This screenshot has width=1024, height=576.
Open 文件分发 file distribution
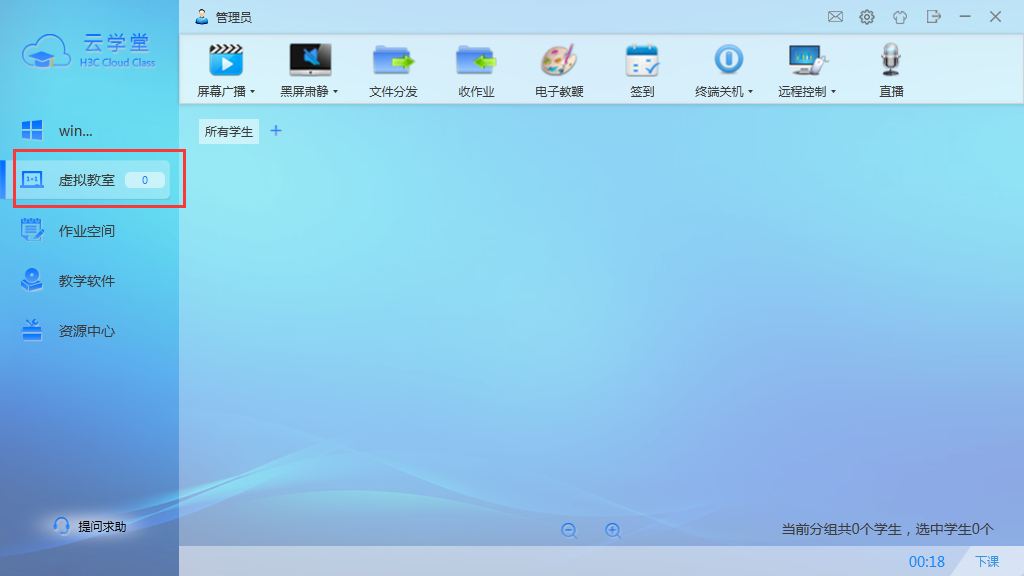point(393,70)
